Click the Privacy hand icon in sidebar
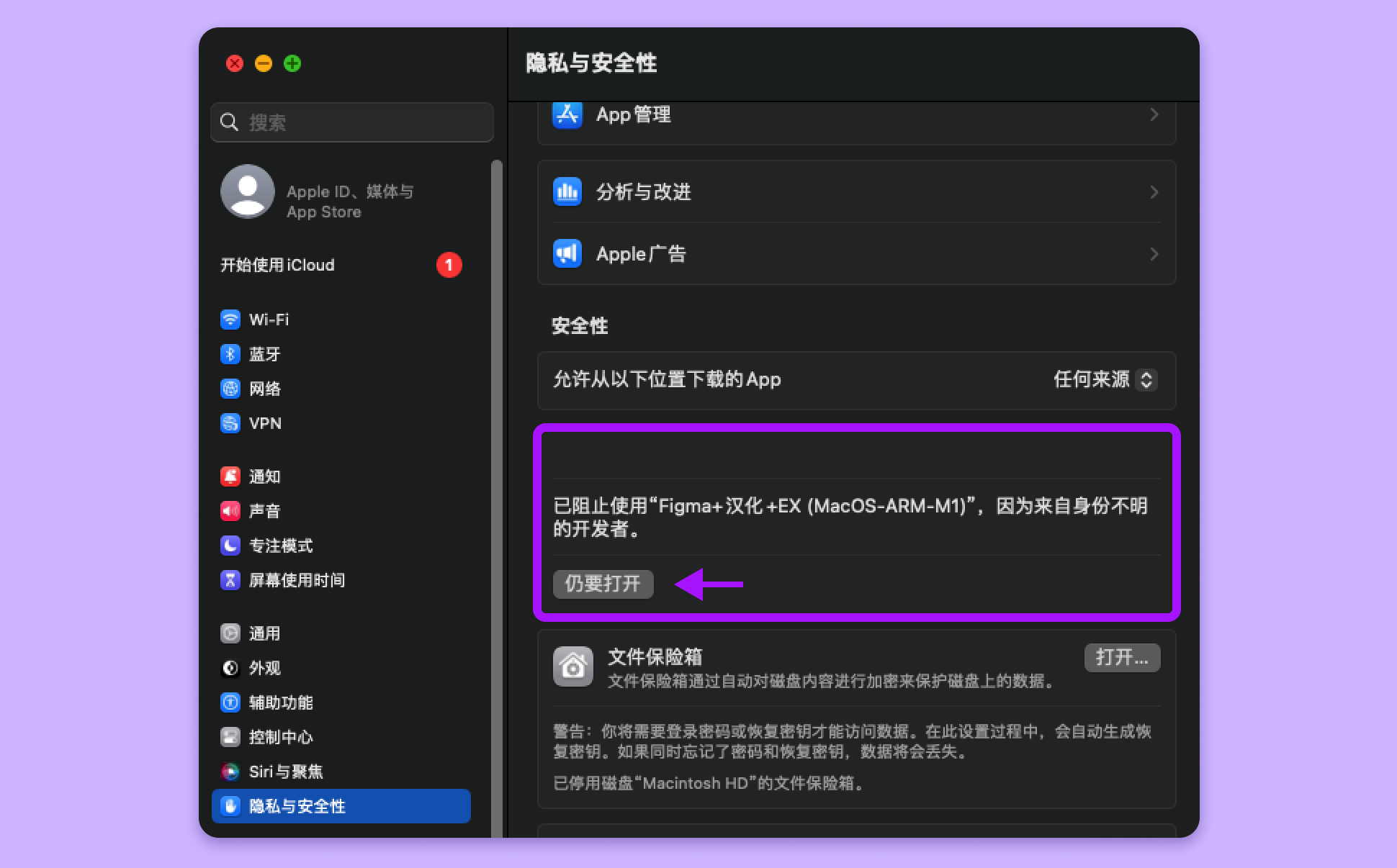This screenshot has height=868, width=1397. click(x=230, y=806)
